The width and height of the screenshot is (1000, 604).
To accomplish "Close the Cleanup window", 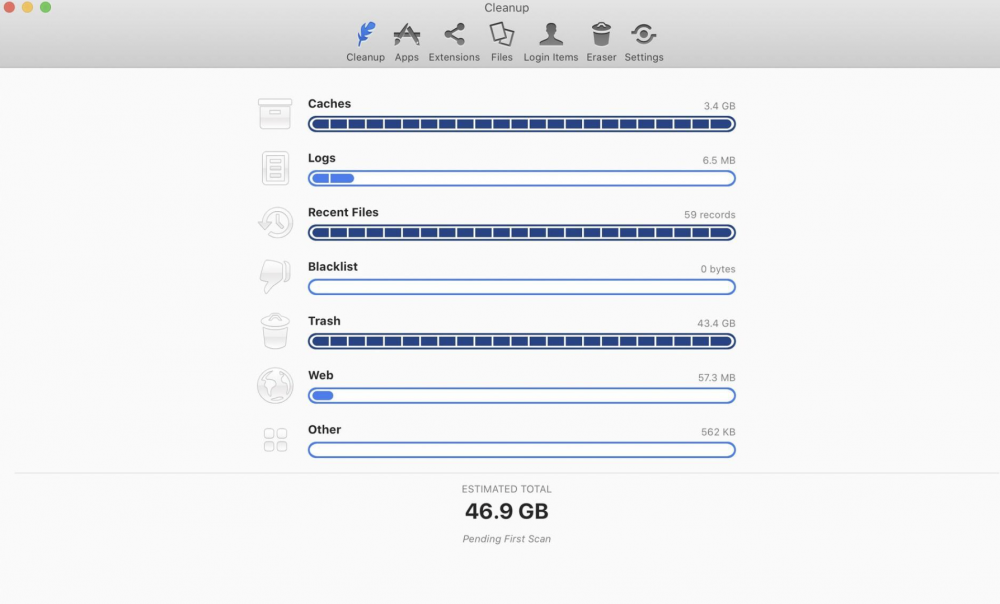I will 9,7.
